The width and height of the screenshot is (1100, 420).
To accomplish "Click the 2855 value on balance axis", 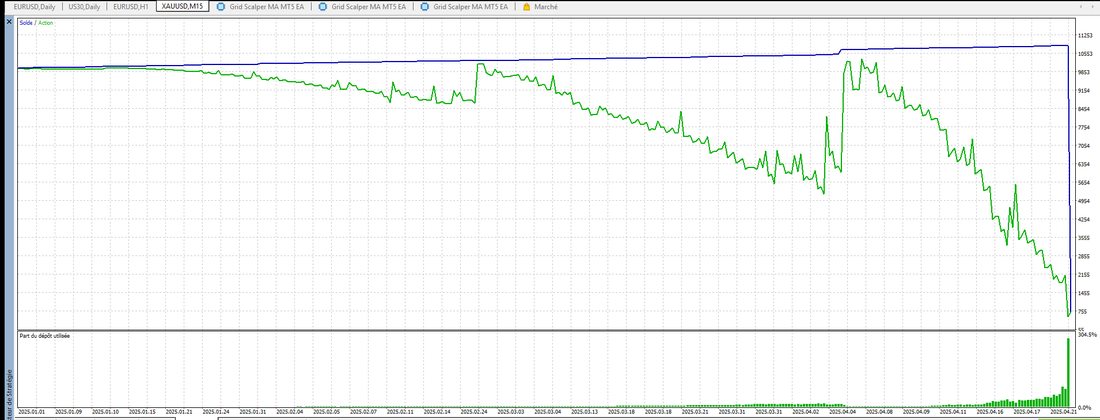I will pos(1085,257).
